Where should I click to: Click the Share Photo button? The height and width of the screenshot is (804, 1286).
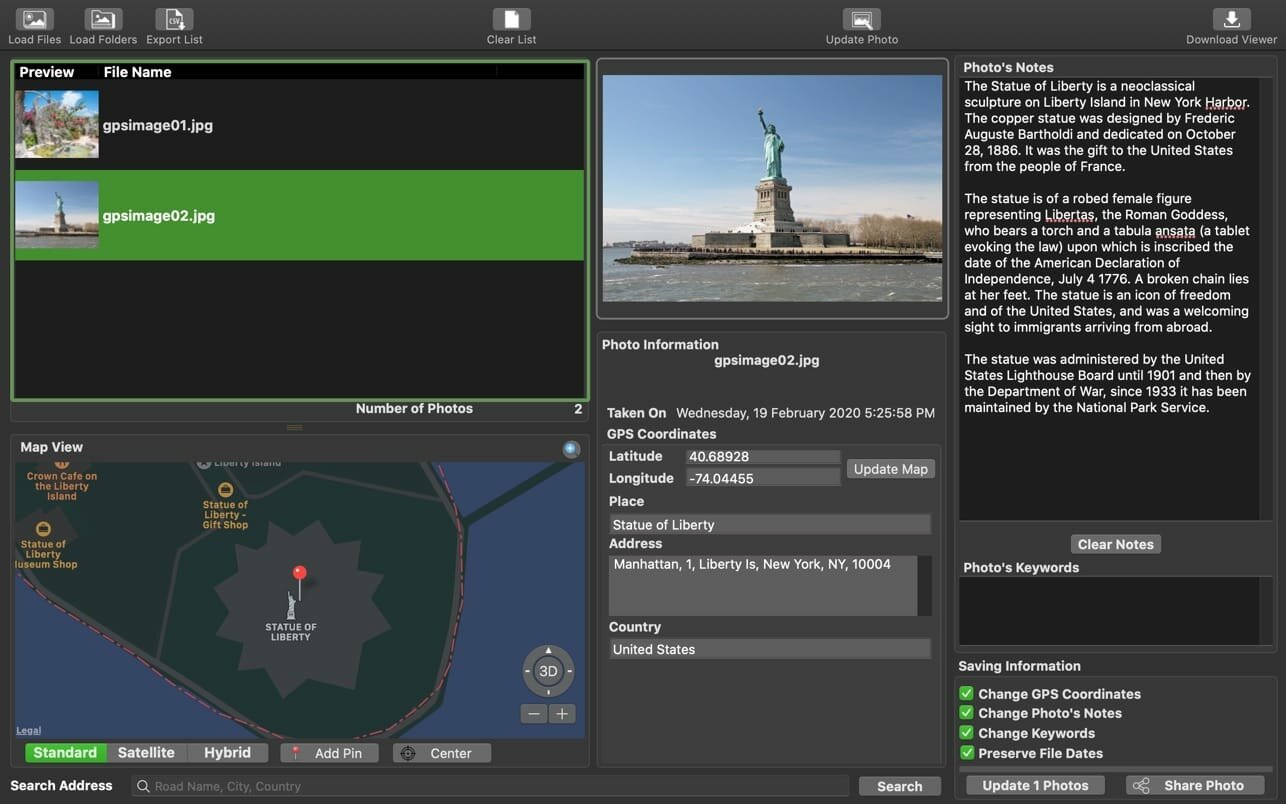pyautogui.click(x=1191, y=786)
